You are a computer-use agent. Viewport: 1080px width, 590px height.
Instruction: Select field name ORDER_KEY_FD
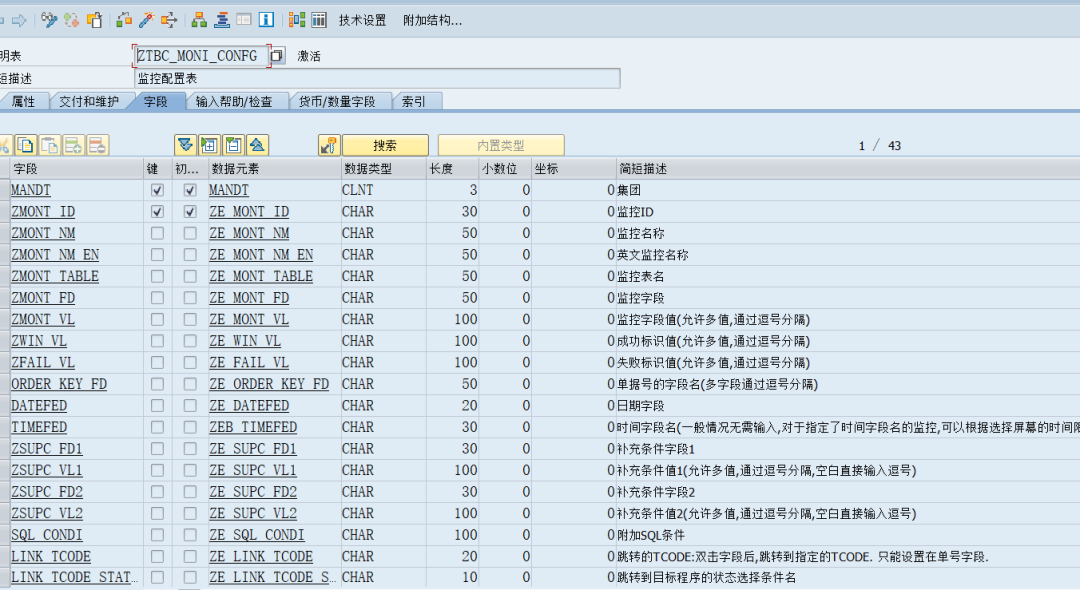(x=59, y=384)
